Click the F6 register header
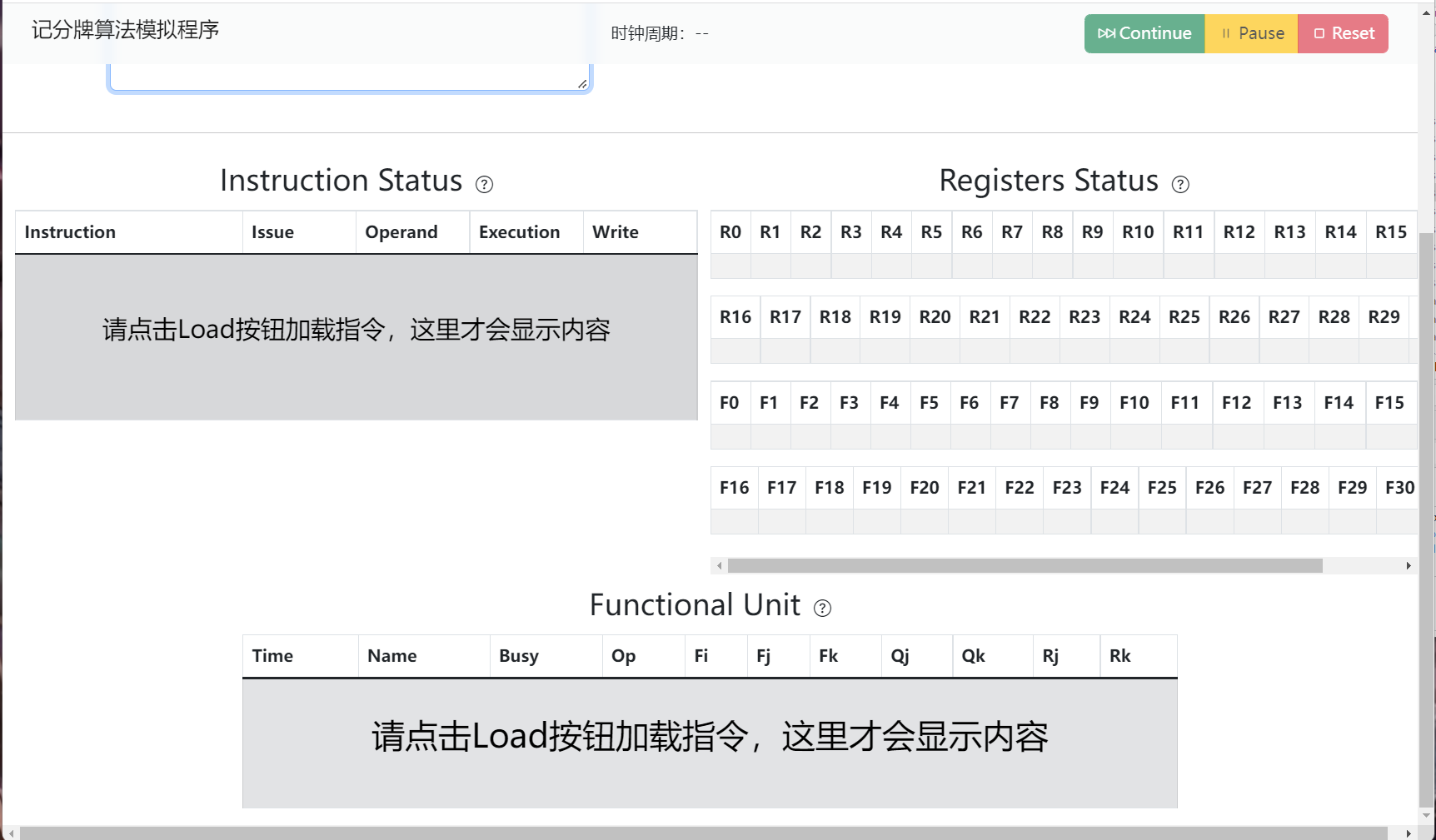This screenshot has height=840, width=1436. 970,403
